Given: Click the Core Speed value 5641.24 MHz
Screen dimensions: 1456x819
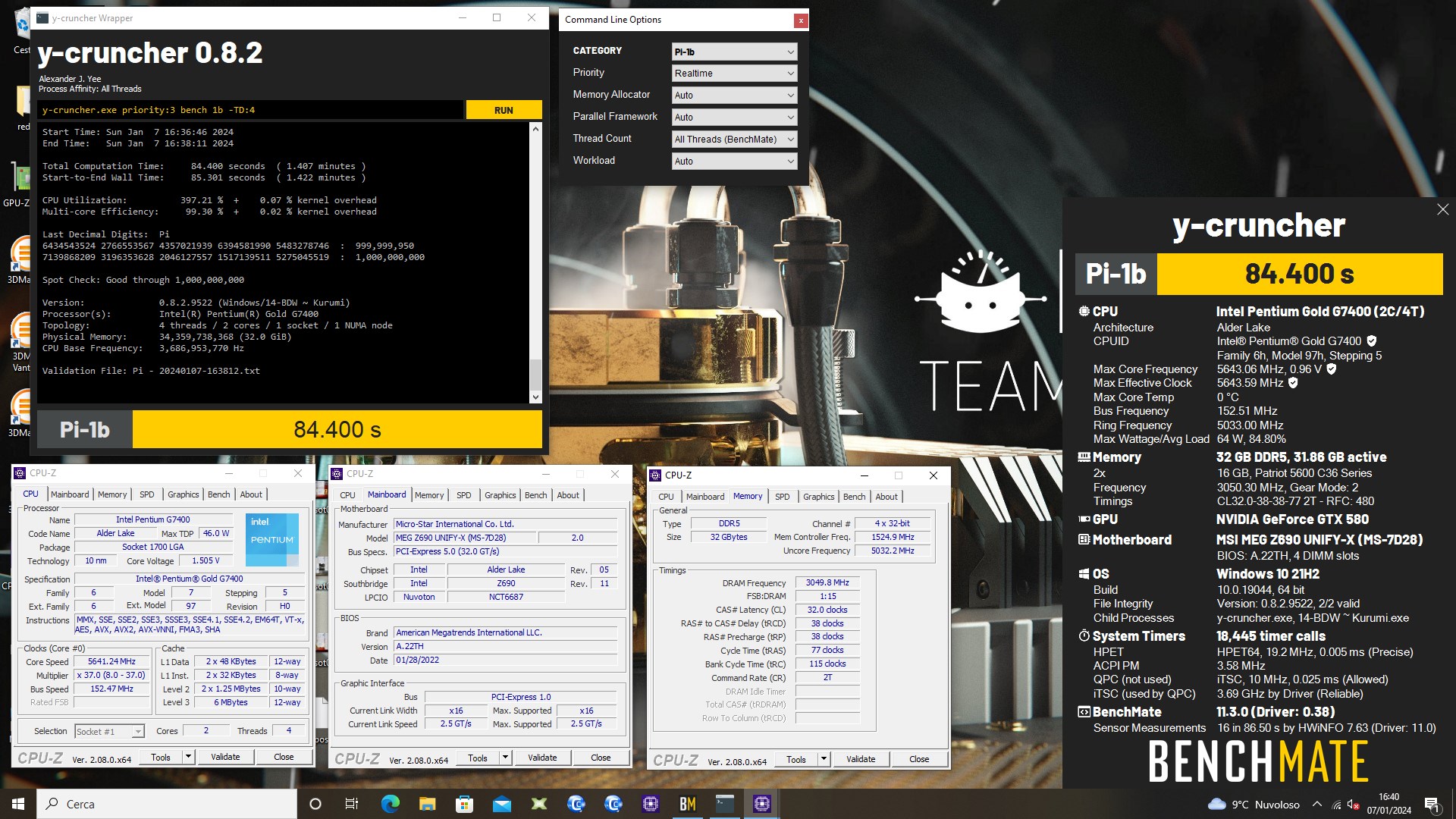Looking at the screenshot, I should (x=111, y=661).
